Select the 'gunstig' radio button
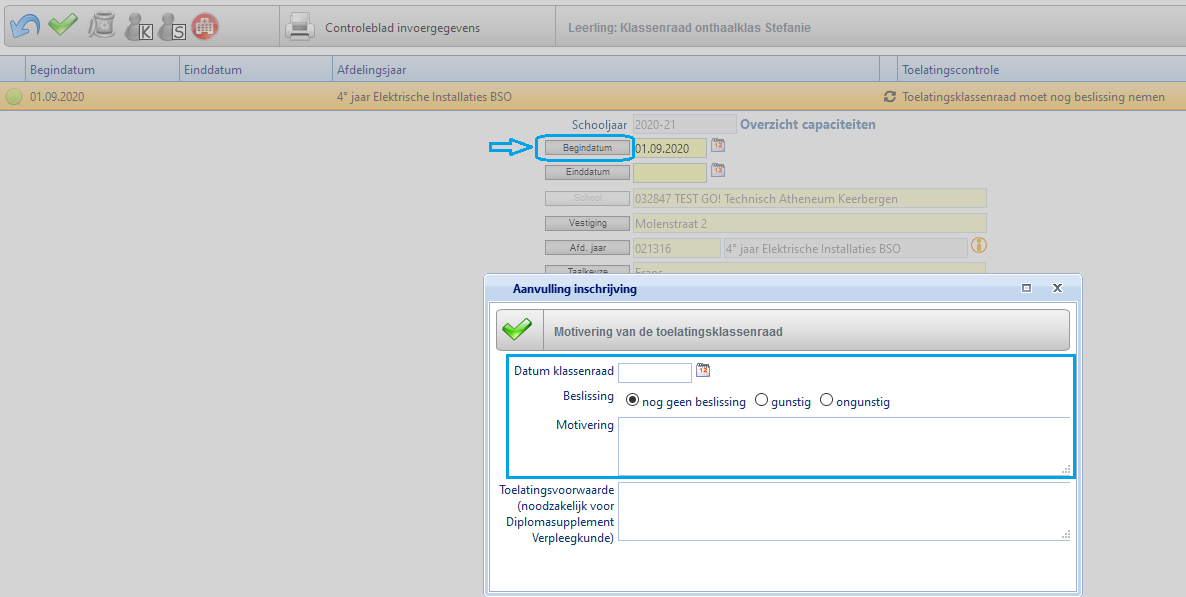This screenshot has width=1186, height=597. [761, 400]
